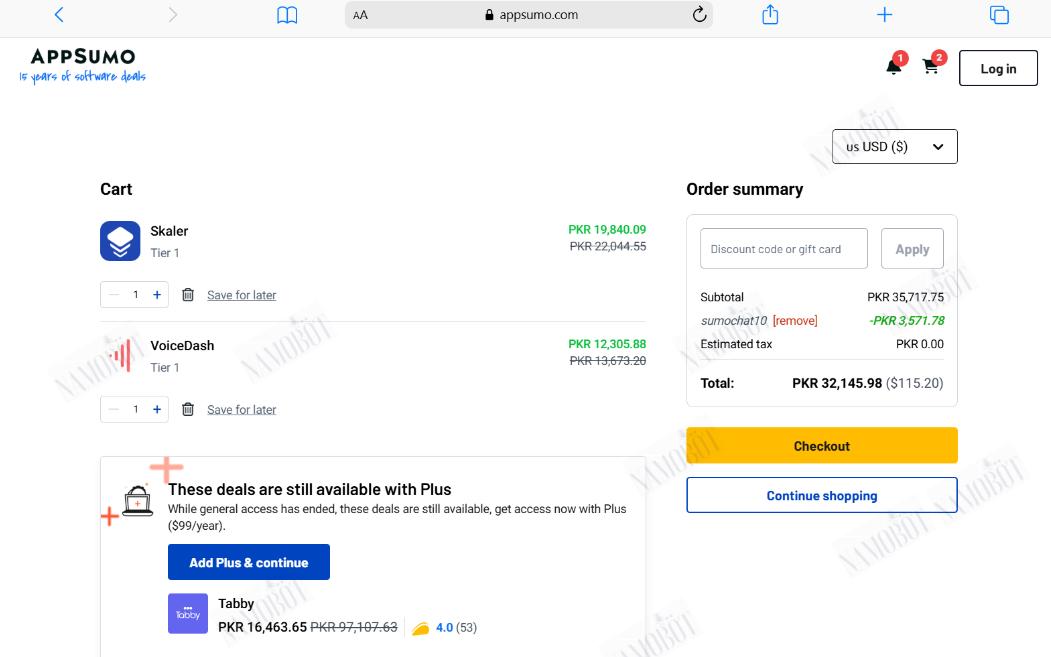The image size is (1051, 657).
Task: Click the Plus laptop illustration icon
Action: coord(137,501)
